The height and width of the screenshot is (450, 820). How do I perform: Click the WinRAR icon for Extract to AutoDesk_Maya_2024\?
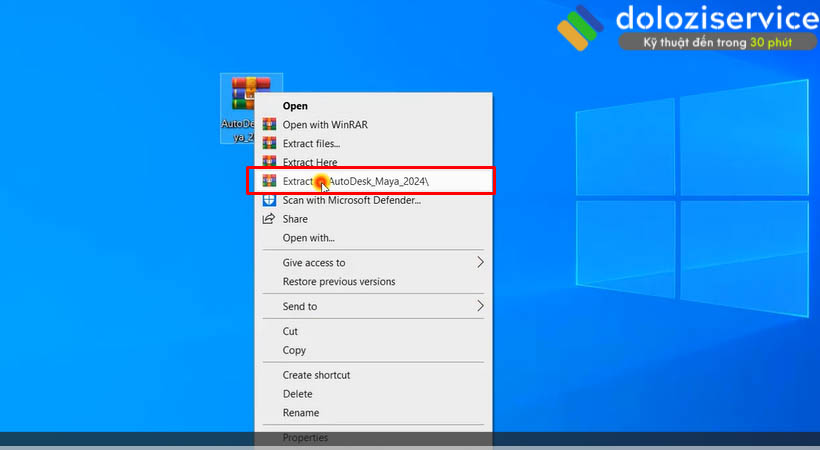click(x=268, y=181)
